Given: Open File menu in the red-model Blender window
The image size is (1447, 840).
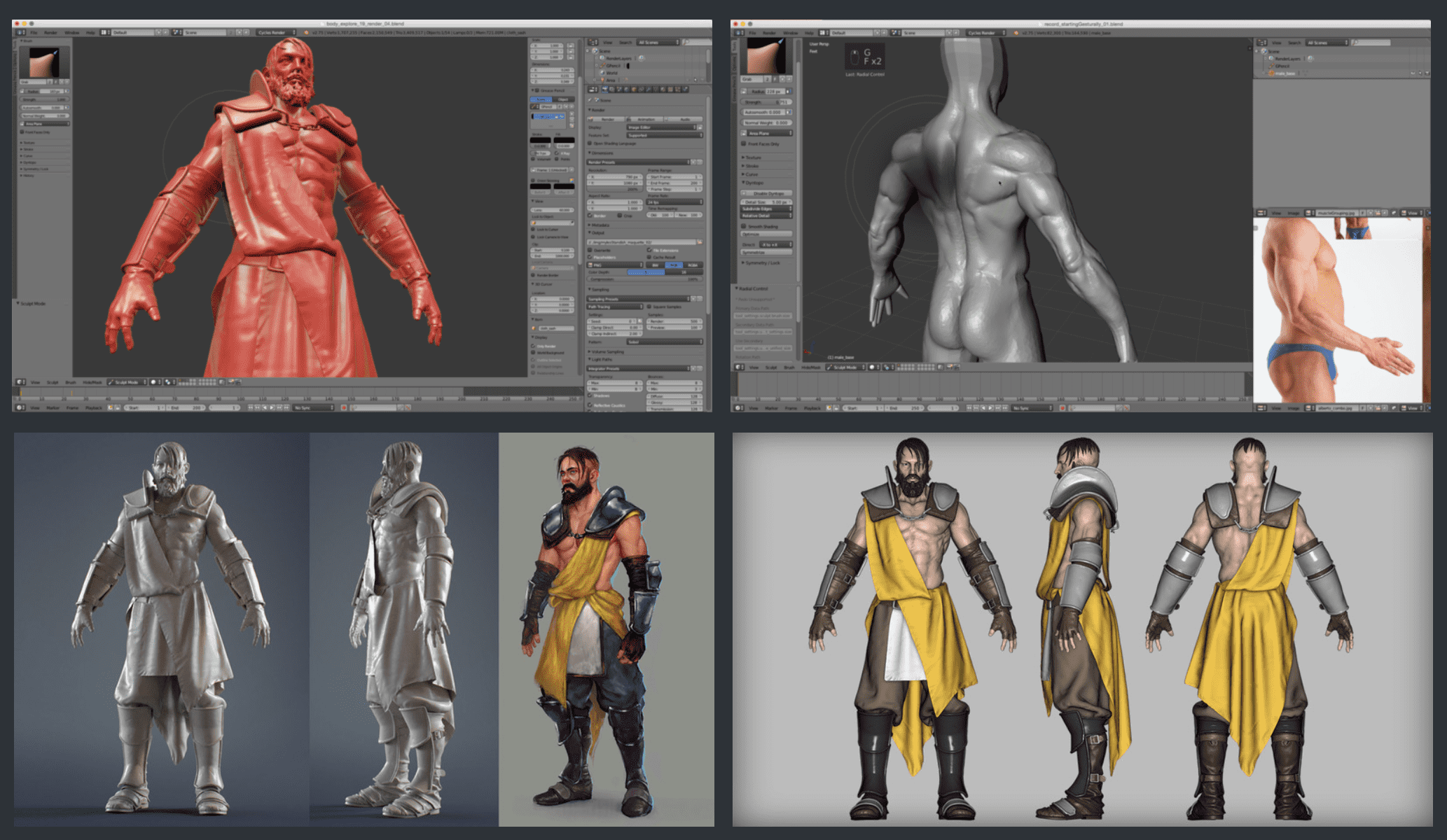Looking at the screenshot, I should coord(34,33).
